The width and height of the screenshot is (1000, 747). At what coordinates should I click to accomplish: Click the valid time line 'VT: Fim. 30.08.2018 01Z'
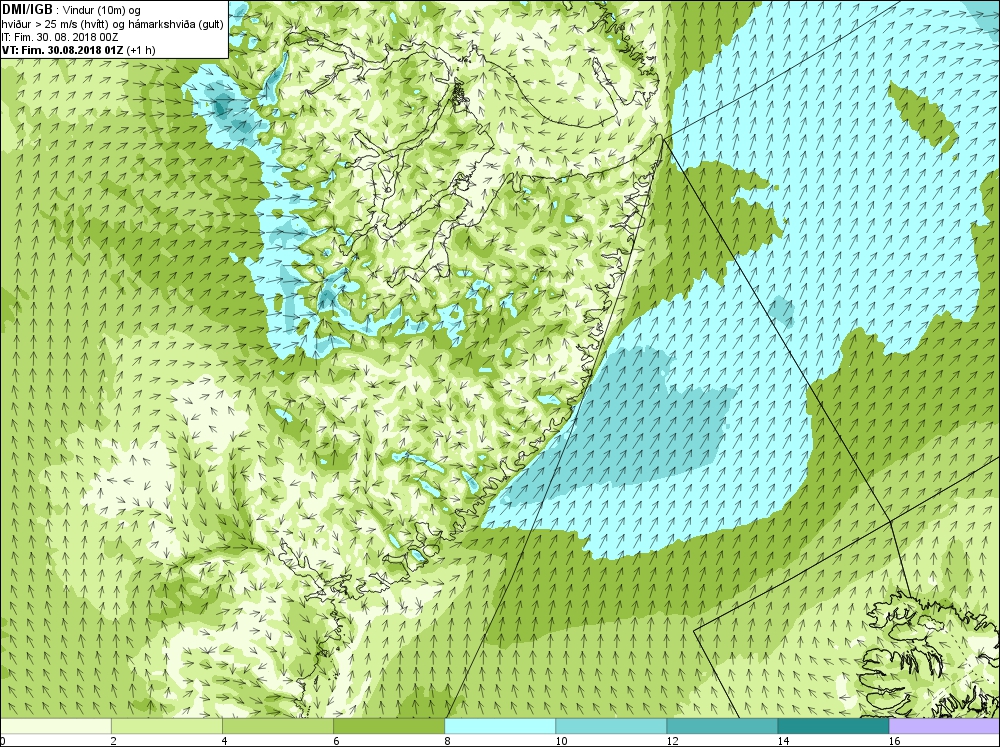62,50
